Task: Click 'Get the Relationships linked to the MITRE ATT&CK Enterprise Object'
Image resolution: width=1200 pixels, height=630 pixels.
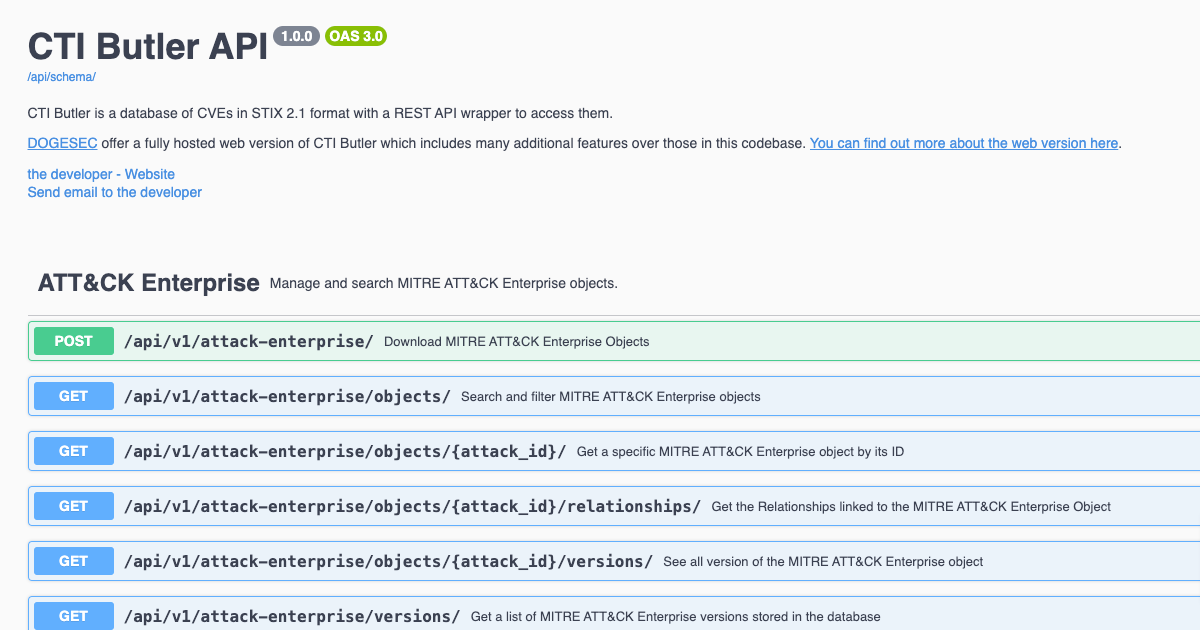Action: (x=911, y=507)
